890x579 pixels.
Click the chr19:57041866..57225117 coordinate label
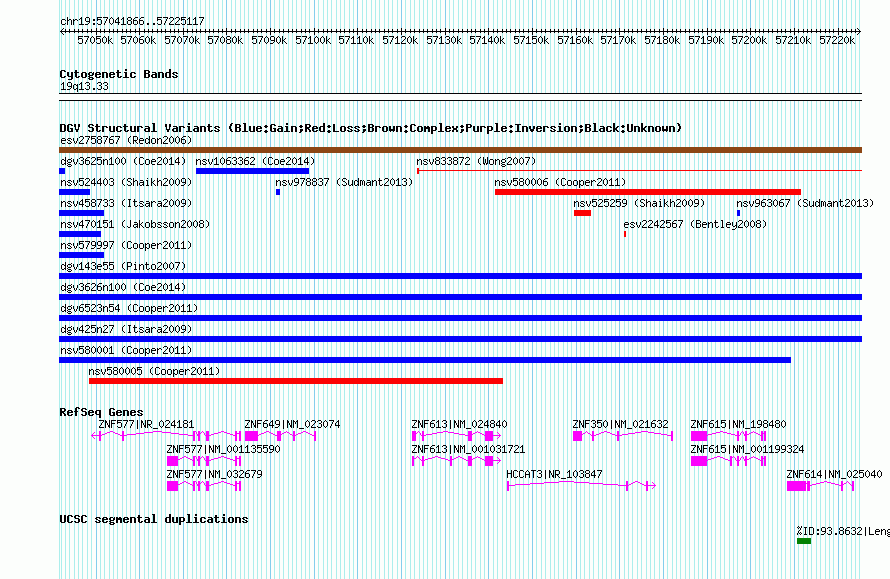pos(132,21)
